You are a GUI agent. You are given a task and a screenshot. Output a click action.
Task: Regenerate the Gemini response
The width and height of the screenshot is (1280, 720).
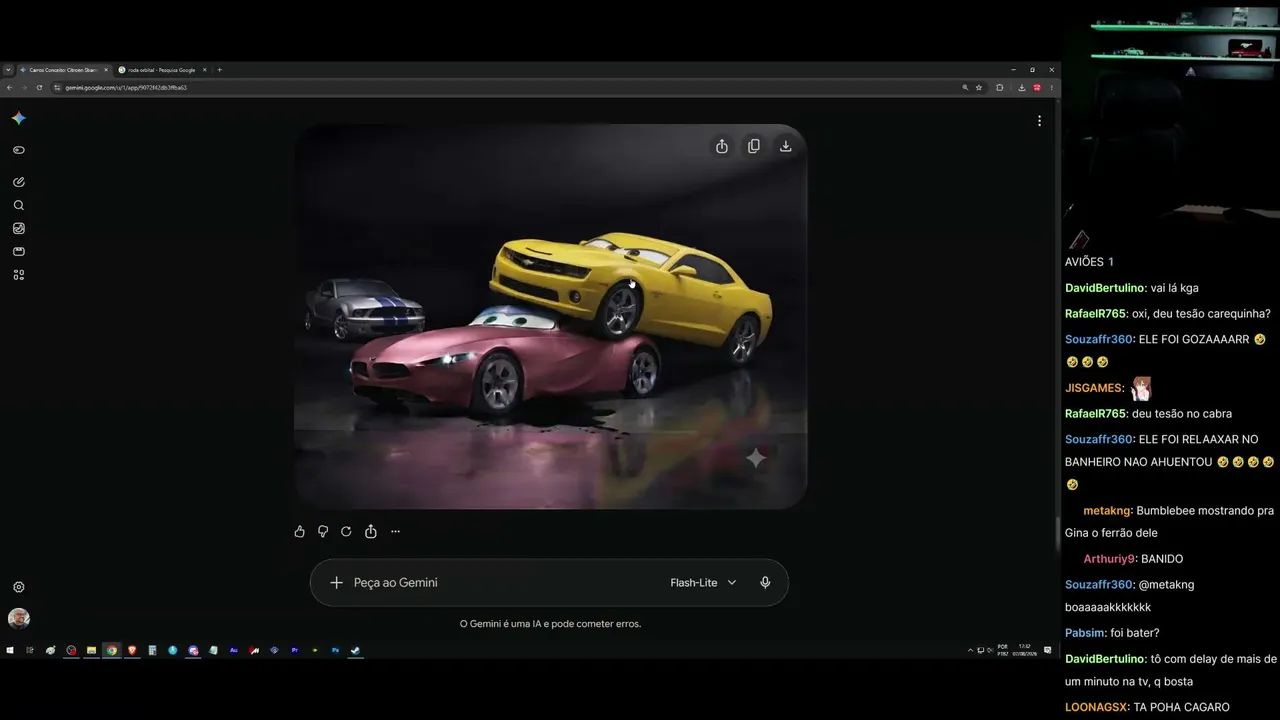pyautogui.click(x=346, y=531)
